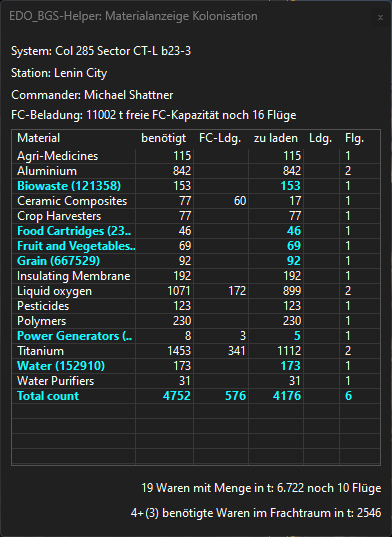
Task: Click the window title EDO_BGS-Helper
Action: 55,16
